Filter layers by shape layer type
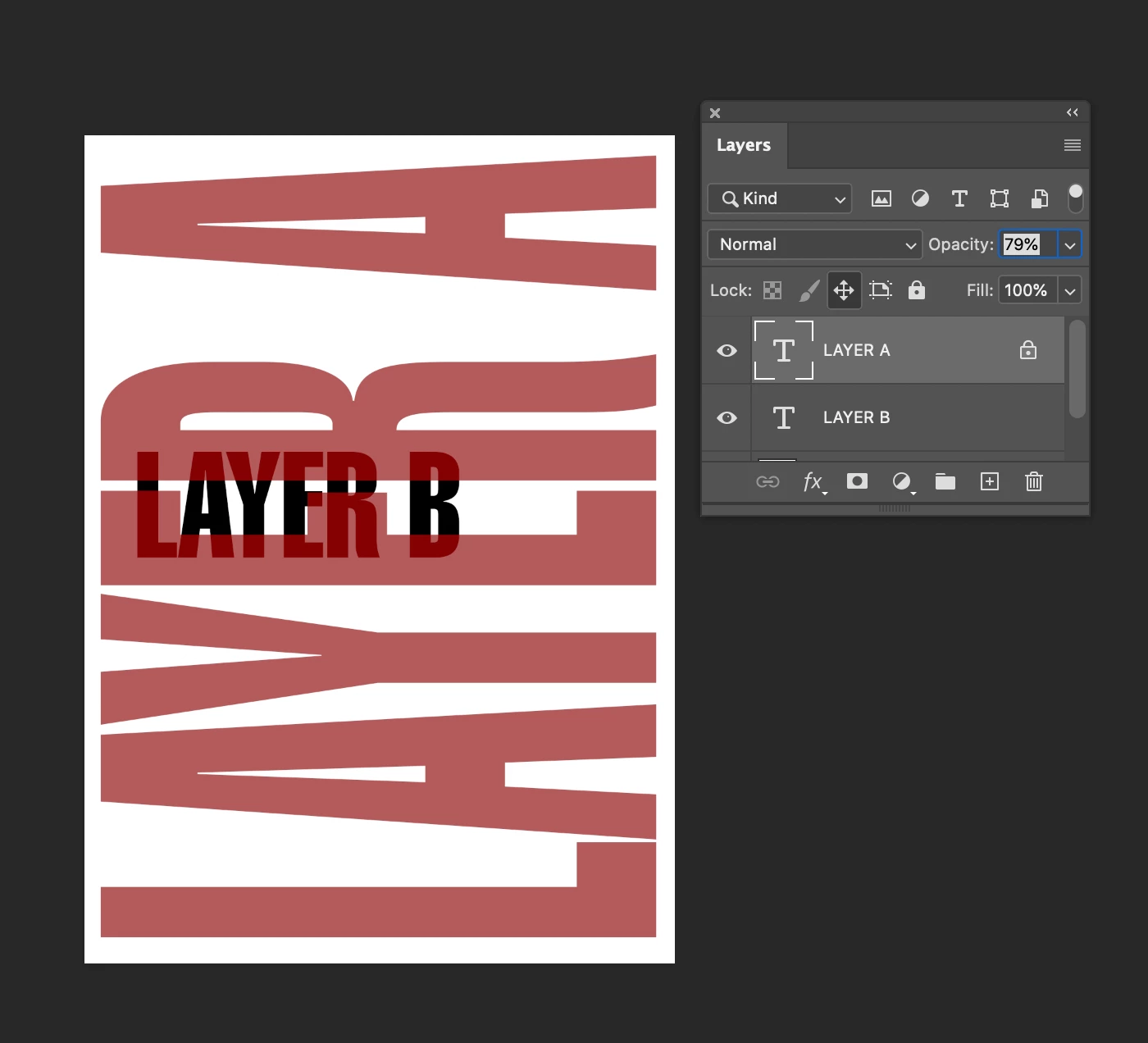The width and height of the screenshot is (1148, 1043). tap(1000, 198)
